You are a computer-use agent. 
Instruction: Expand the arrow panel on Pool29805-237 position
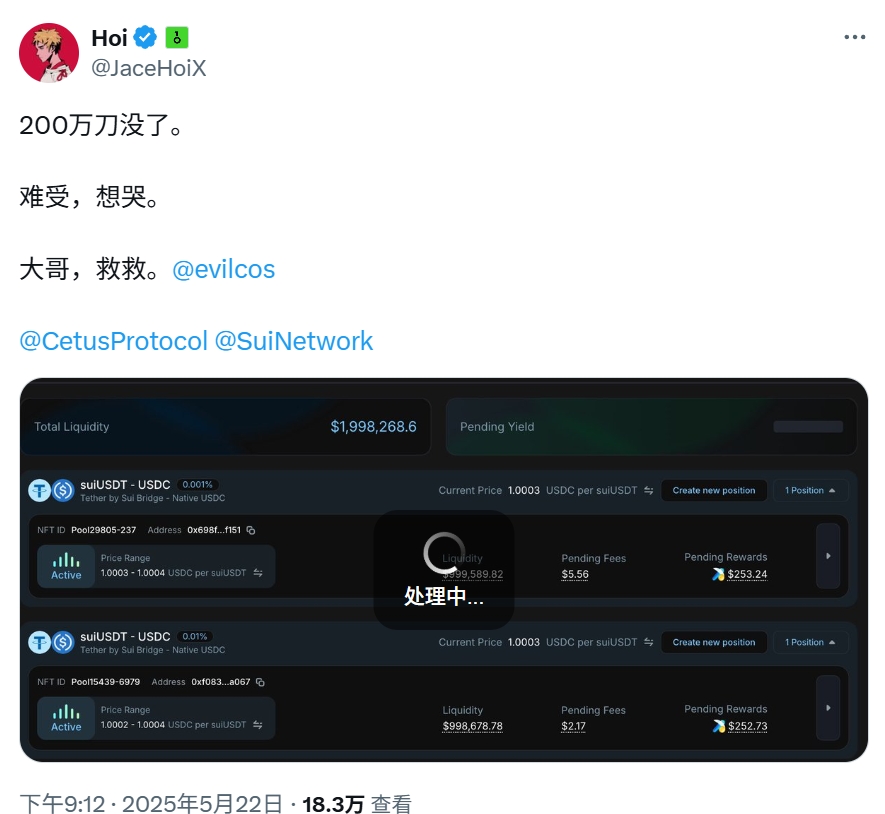click(828, 556)
